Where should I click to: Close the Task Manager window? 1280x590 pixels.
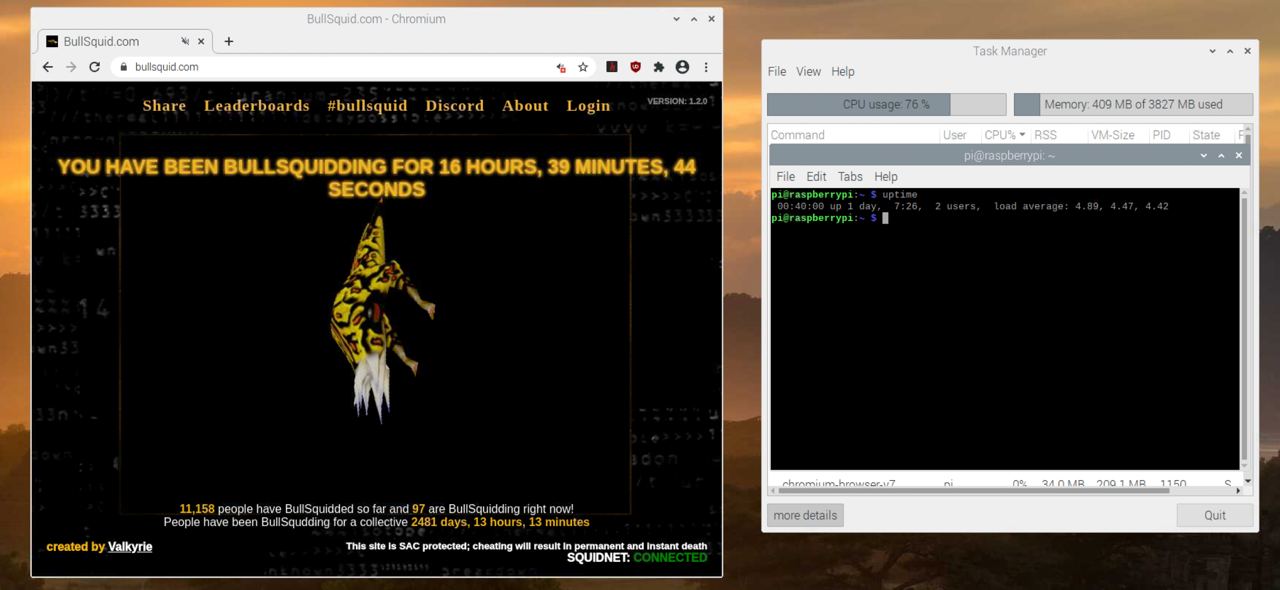click(1247, 51)
